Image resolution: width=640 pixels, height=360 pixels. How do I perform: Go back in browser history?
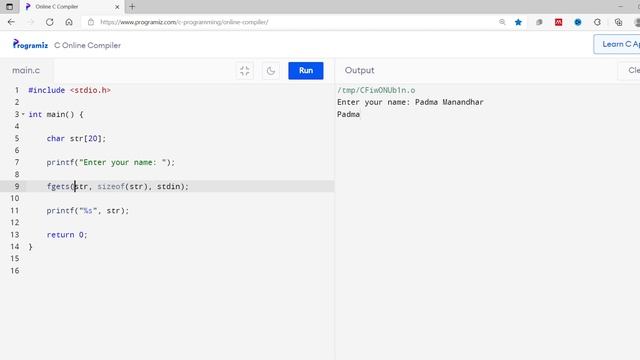11,22
